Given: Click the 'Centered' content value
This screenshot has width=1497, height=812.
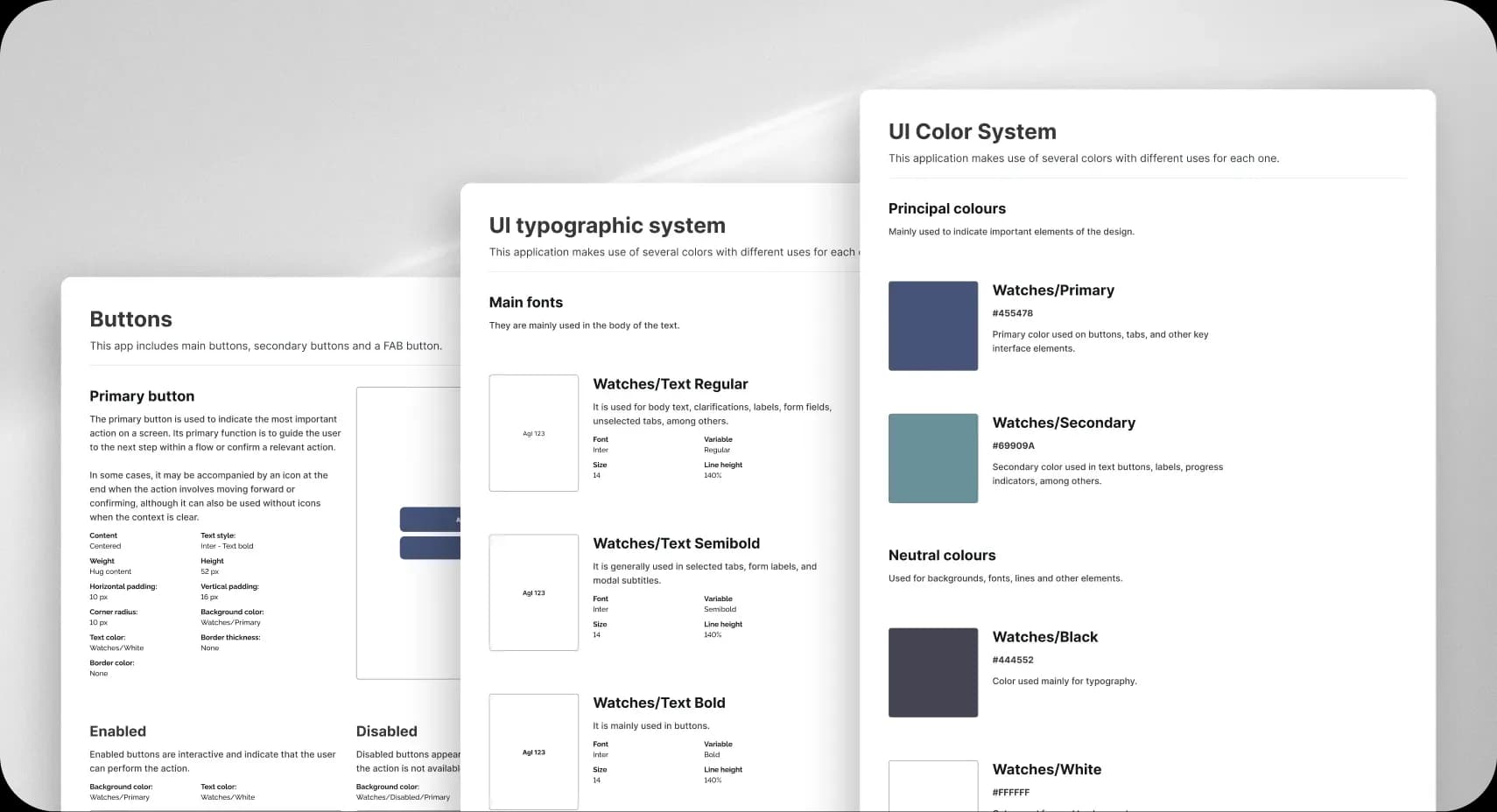Looking at the screenshot, I should (x=105, y=546).
